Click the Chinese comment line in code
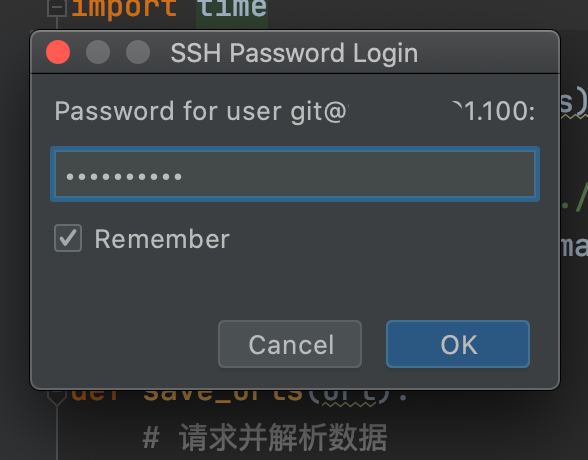The image size is (588, 460). (x=265, y=438)
